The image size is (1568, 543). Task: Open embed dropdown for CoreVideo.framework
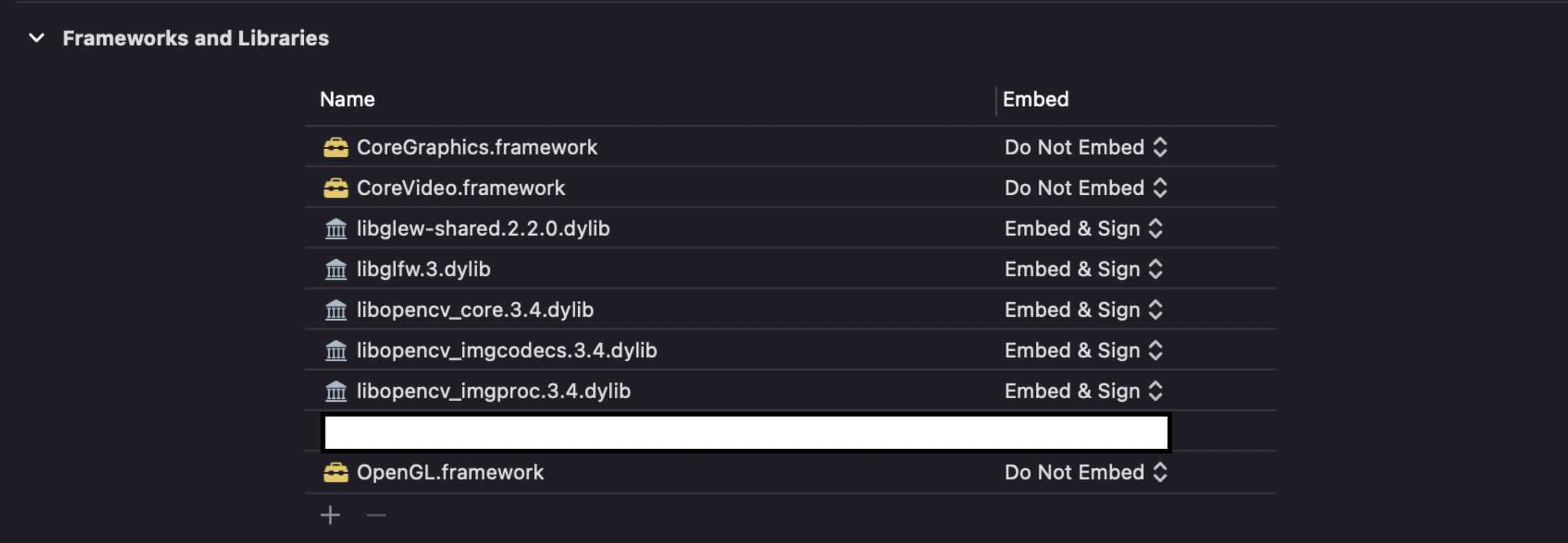tap(1085, 188)
